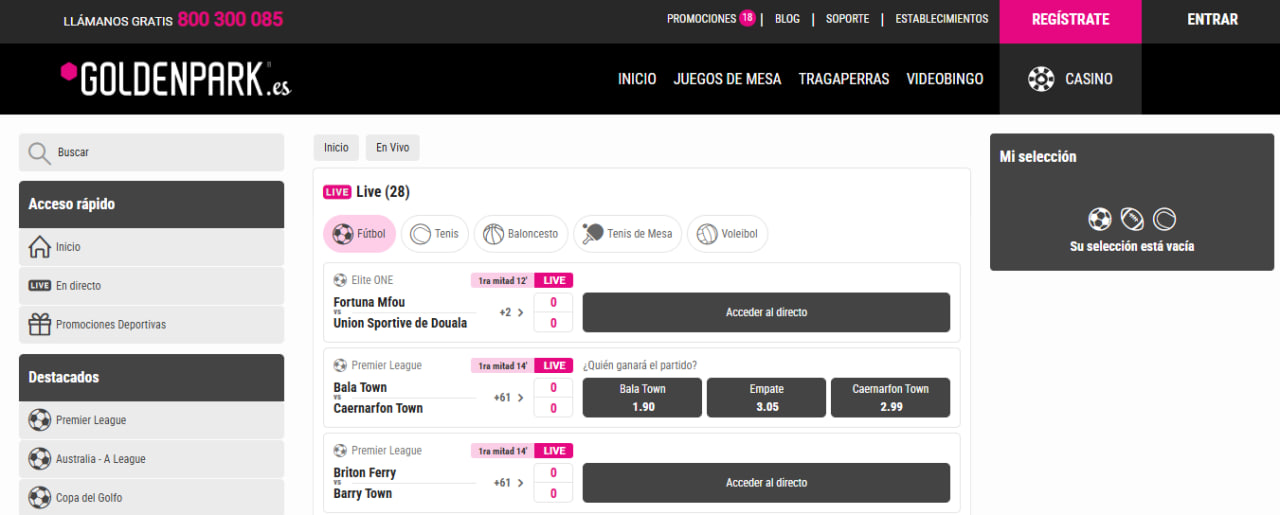Open the SOPORTE link

[847, 19]
